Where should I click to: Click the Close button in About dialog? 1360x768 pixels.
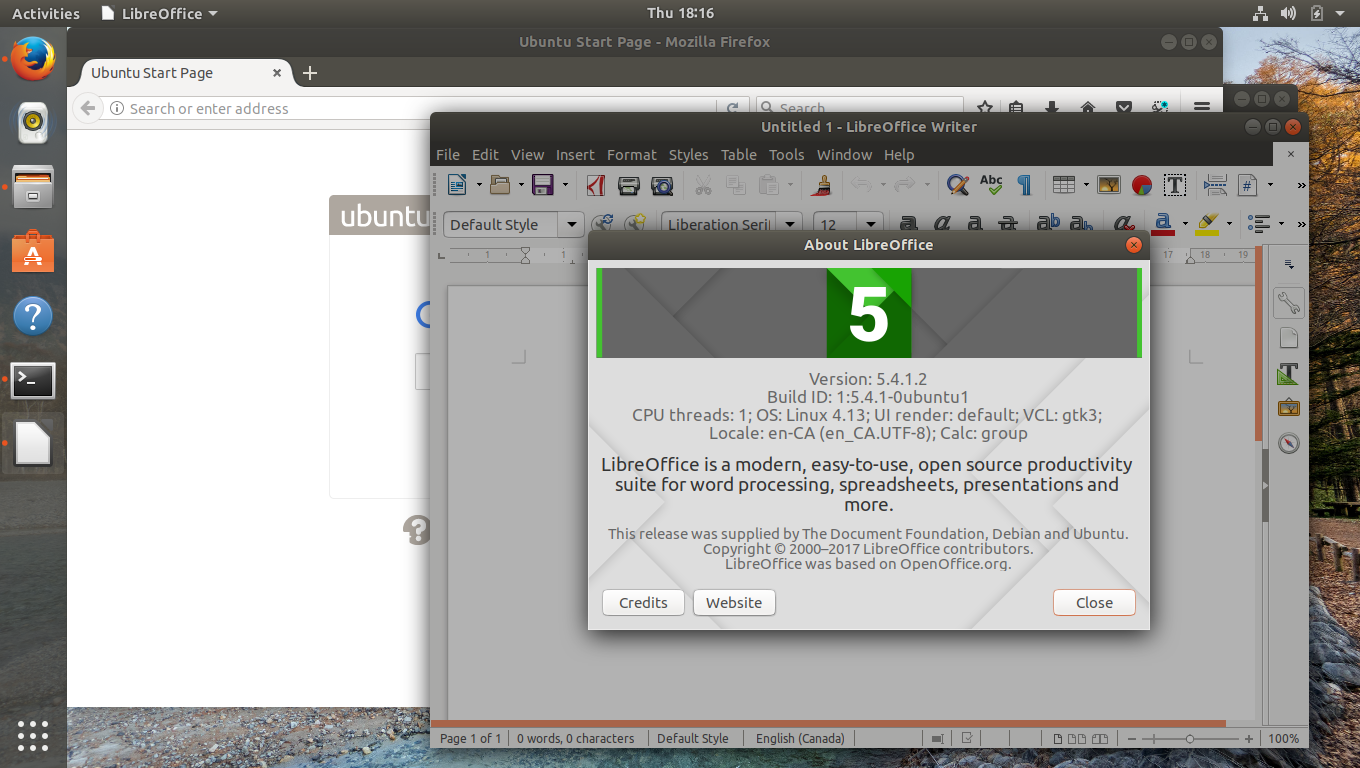coord(1094,602)
